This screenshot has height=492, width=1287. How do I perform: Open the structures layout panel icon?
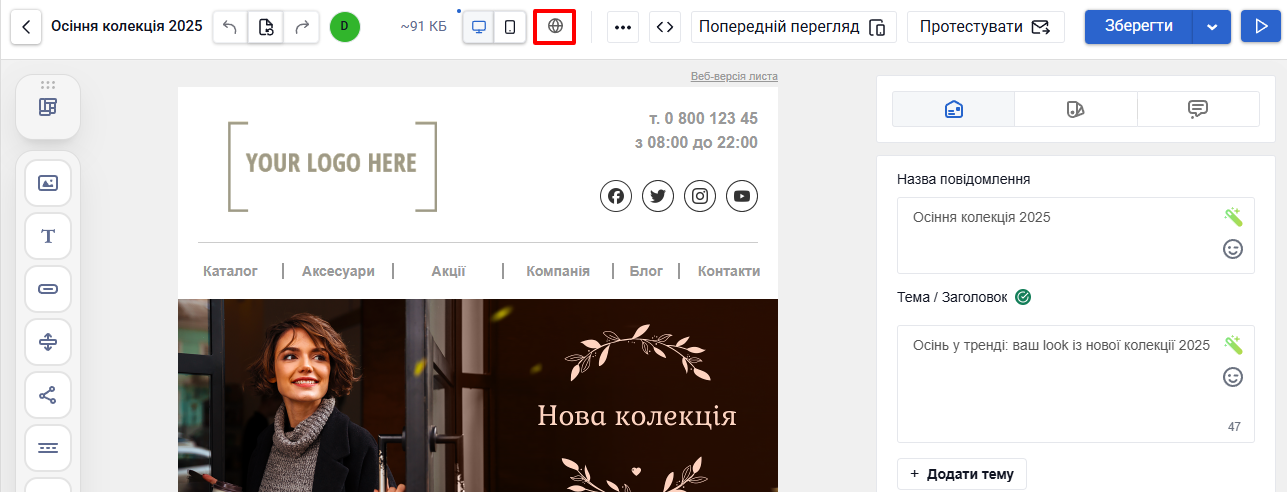(x=48, y=107)
